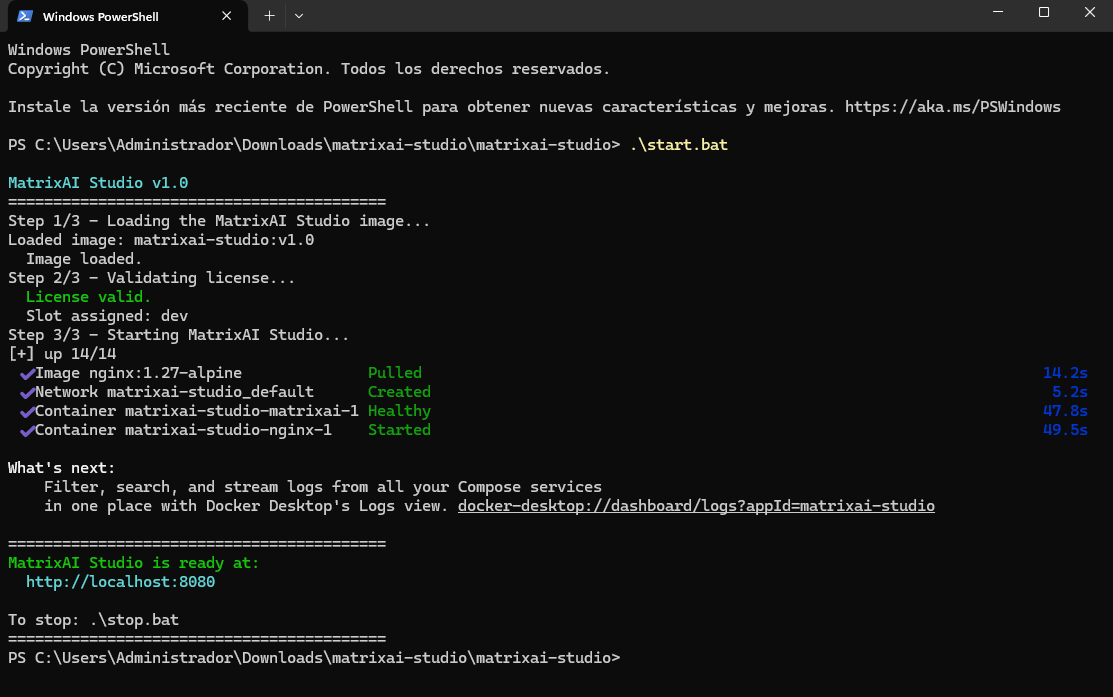This screenshot has height=697, width=1113.
Task: Click 'Step 1/3 - Loading the MatrixAI Studio image...'
Action: click(x=219, y=221)
